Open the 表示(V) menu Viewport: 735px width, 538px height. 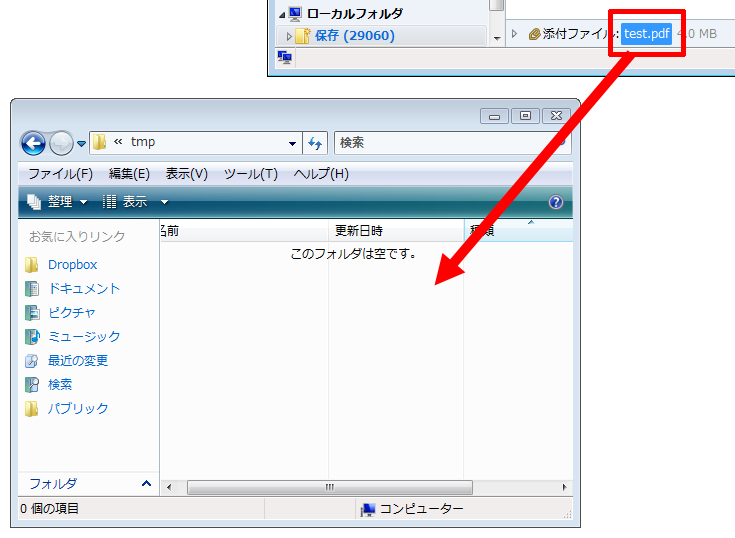tap(186, 174)
